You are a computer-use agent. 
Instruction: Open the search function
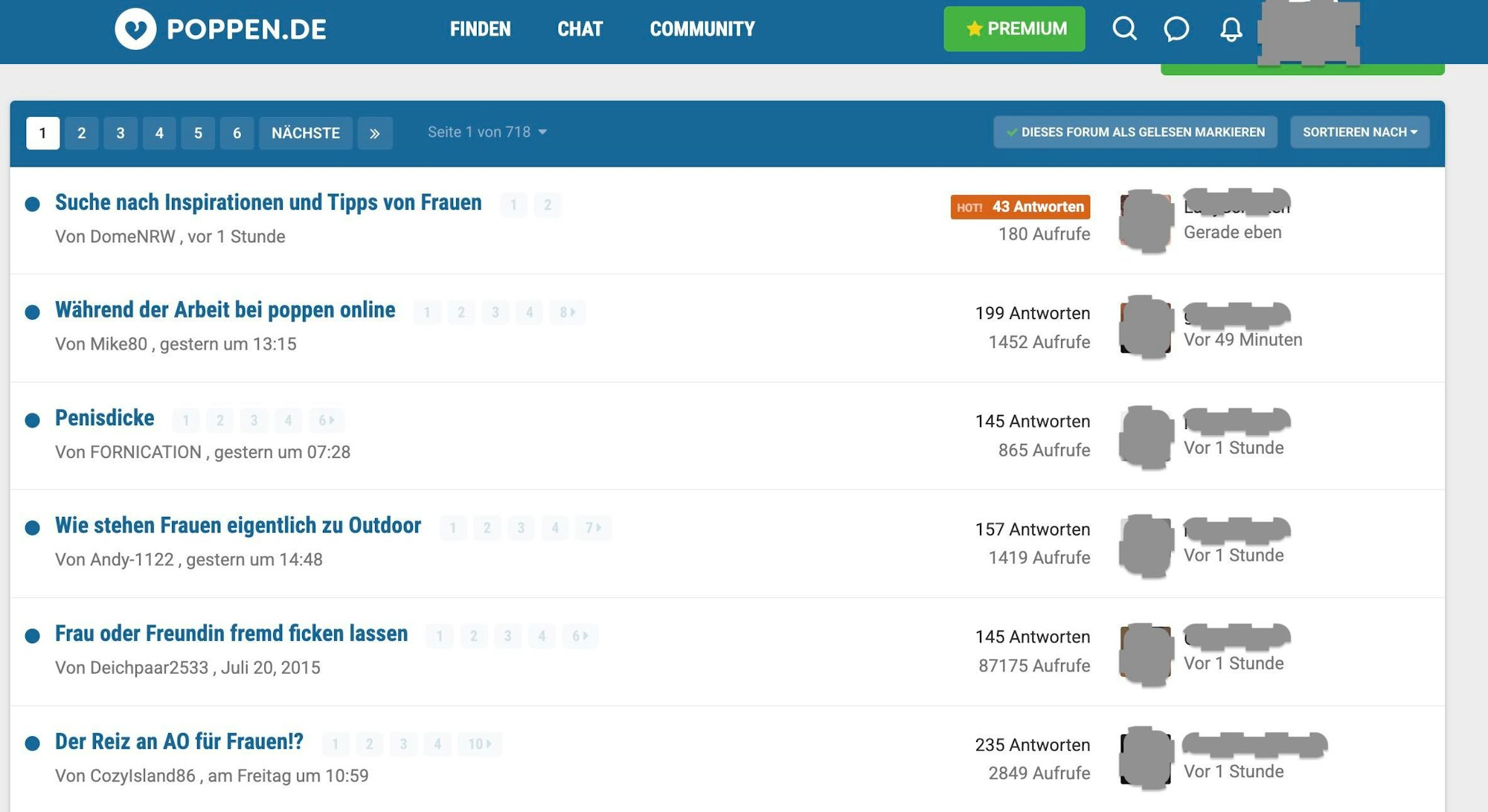click(1124, 30)
